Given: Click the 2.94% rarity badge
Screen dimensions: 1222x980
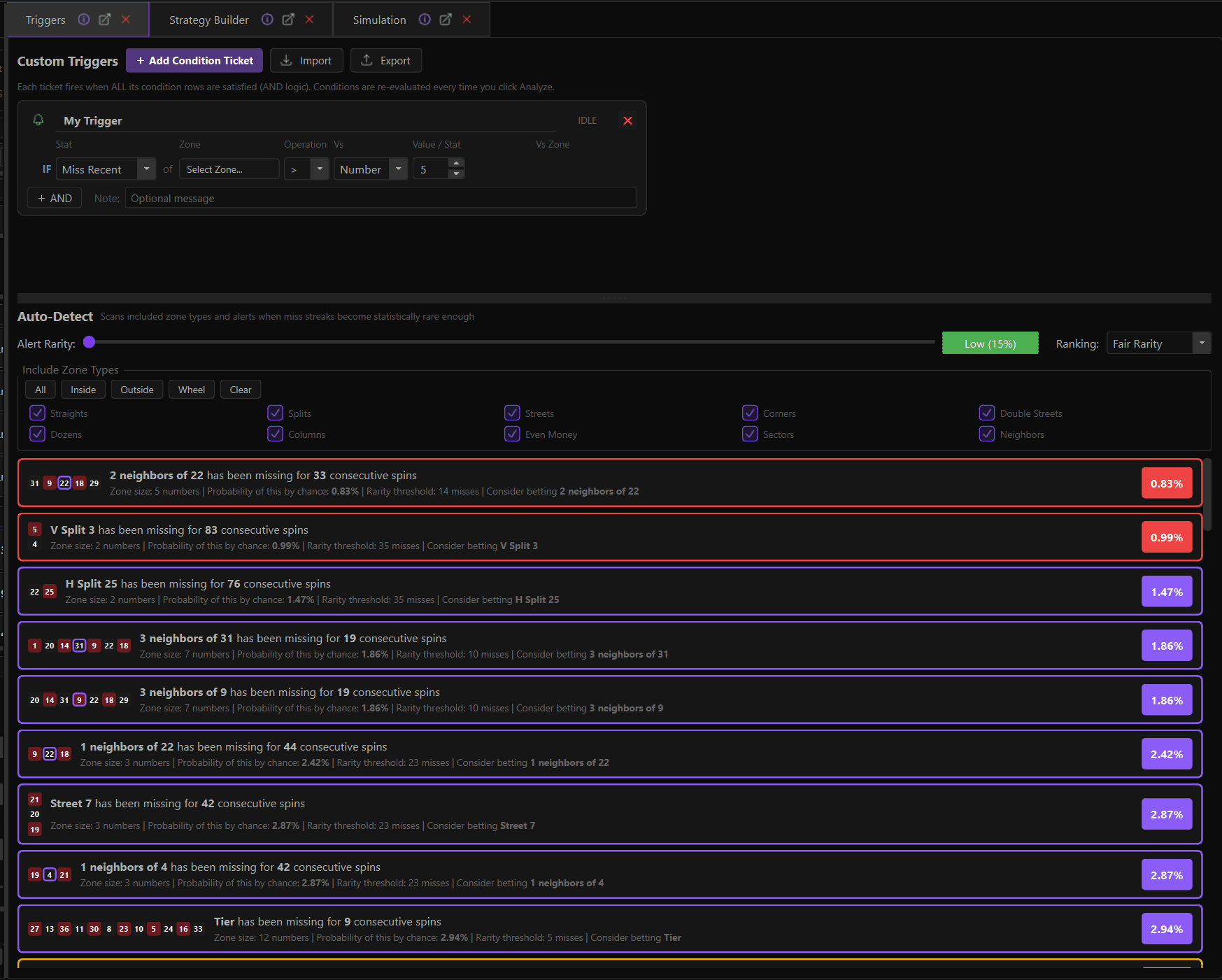Looking at the screenshot, I should [1167, 929].
